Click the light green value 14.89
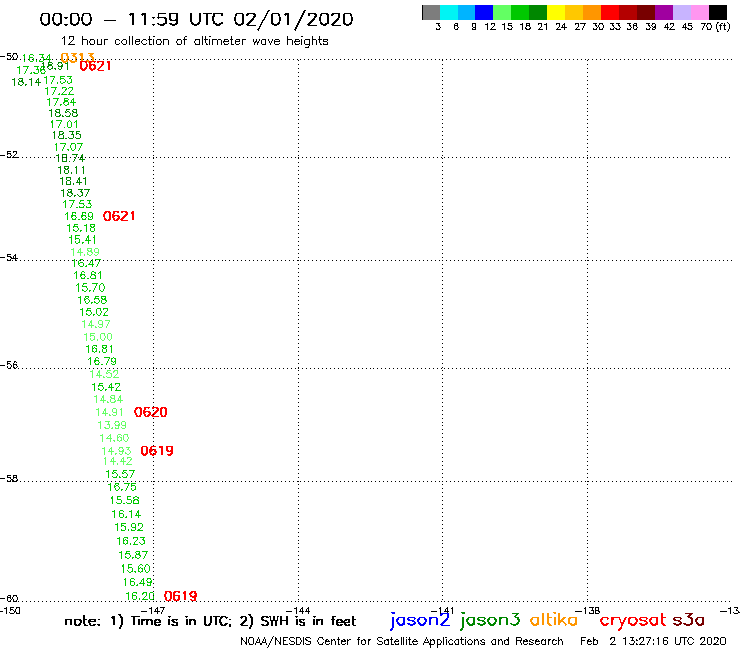The width and height of the screenshot is (740, 650). pos(85,252)
